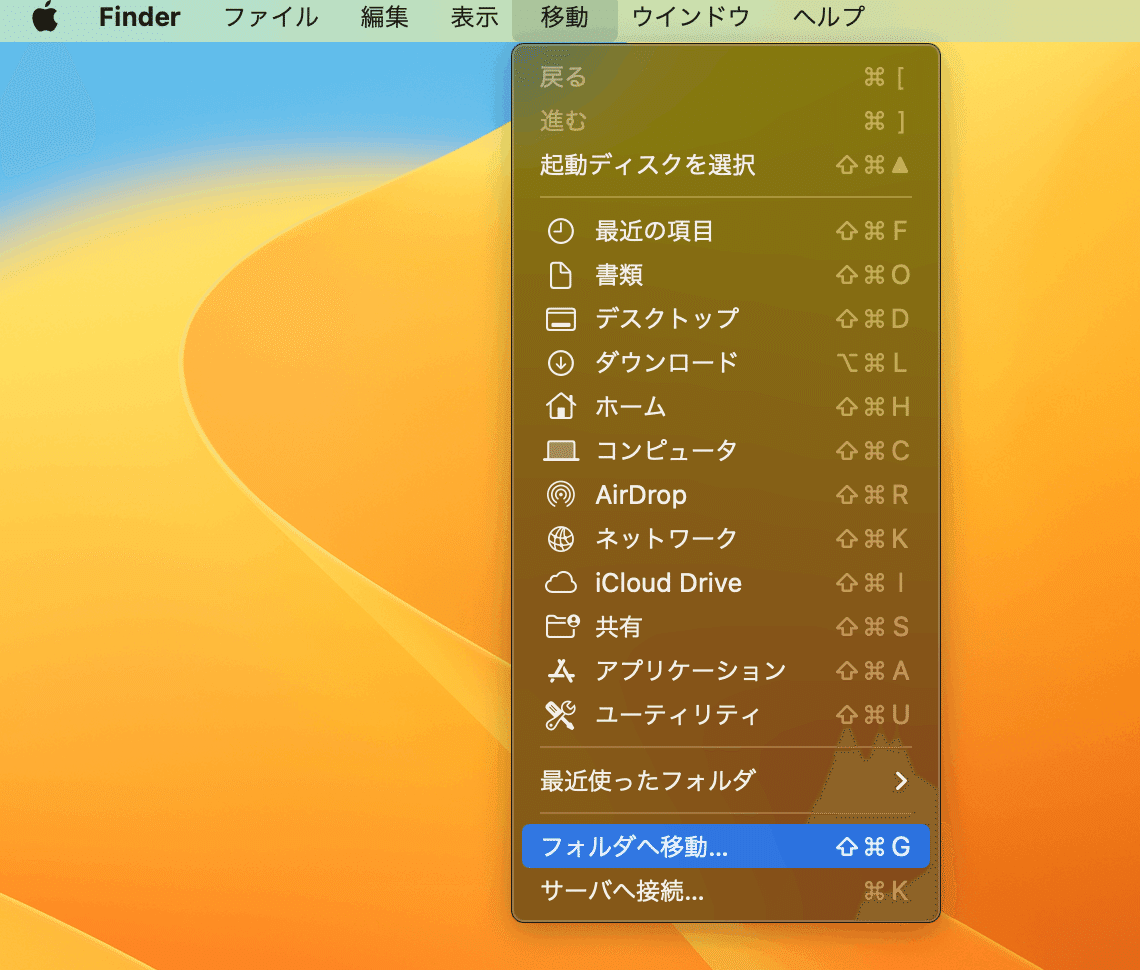1140x970 pixels.
Task: Select the 共有 menu entry text
Action: tap(618, 627)
